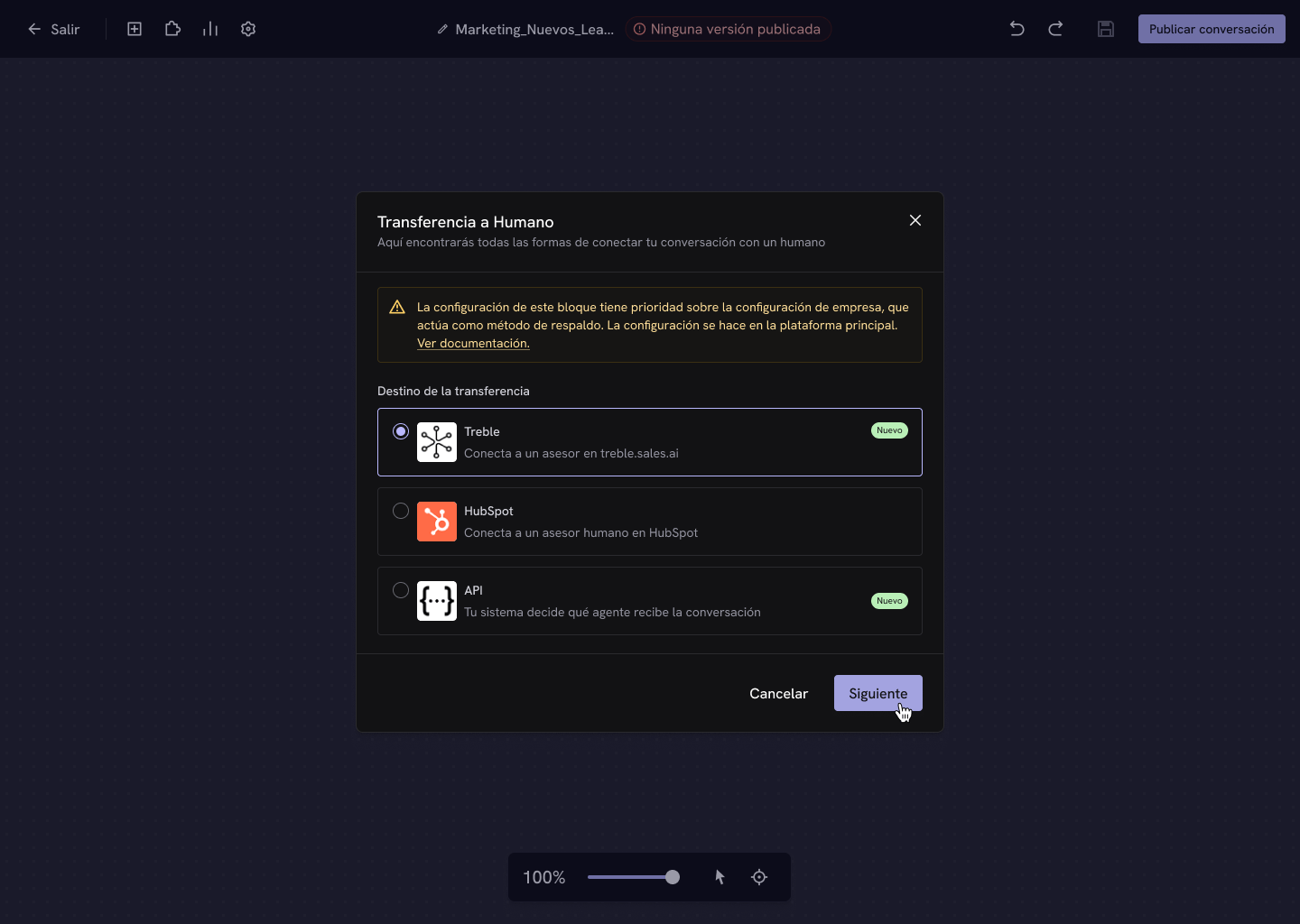Undo the last action

1017,29
